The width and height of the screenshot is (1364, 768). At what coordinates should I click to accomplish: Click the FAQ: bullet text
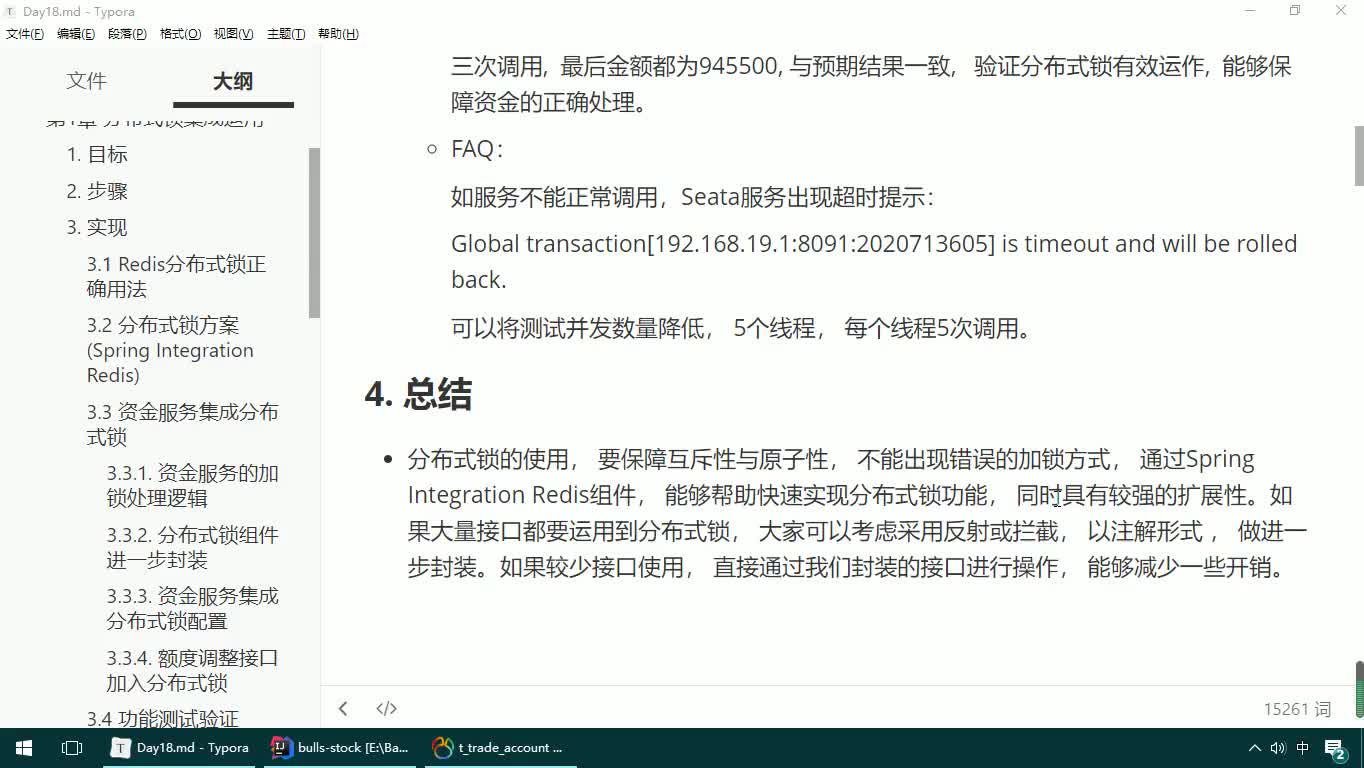point(477,149)
